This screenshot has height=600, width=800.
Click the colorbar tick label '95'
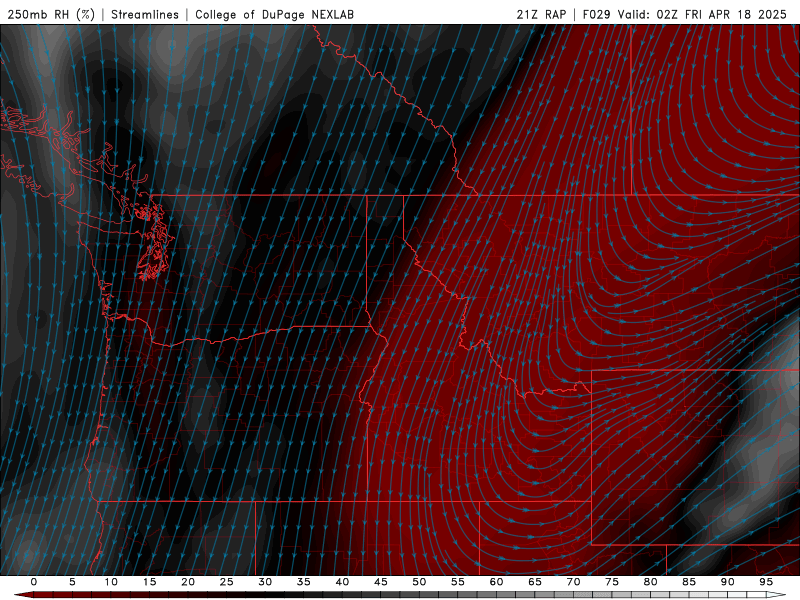click(x=766, y=582)
